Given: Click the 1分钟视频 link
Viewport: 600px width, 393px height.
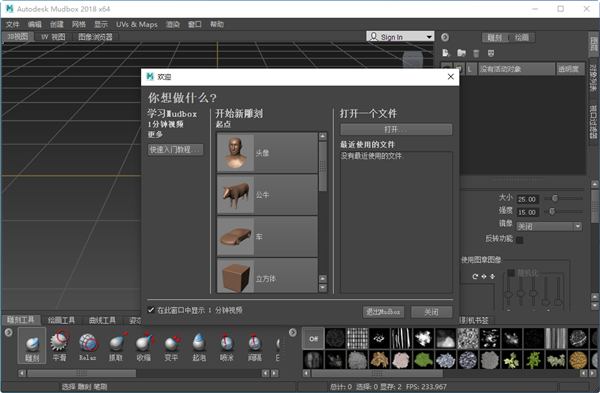Looking at the screenshot, I should coord(165,124).
